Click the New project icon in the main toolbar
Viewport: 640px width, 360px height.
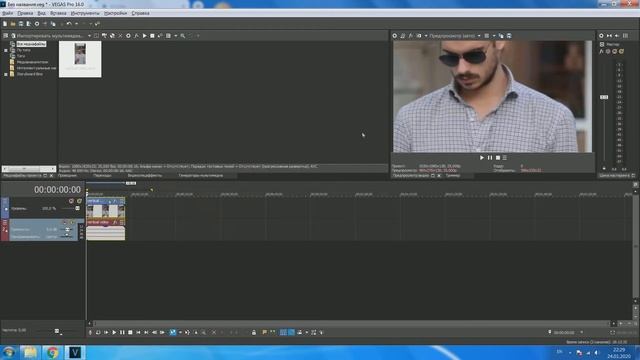5,24
